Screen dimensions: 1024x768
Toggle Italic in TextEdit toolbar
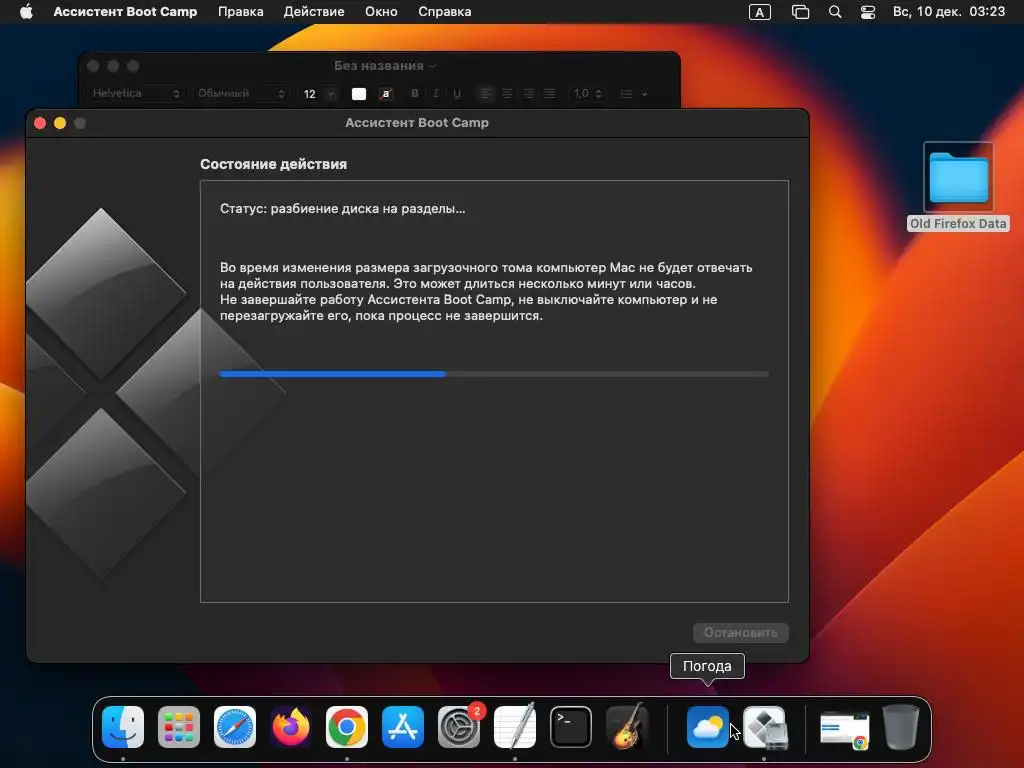(436, 94)
